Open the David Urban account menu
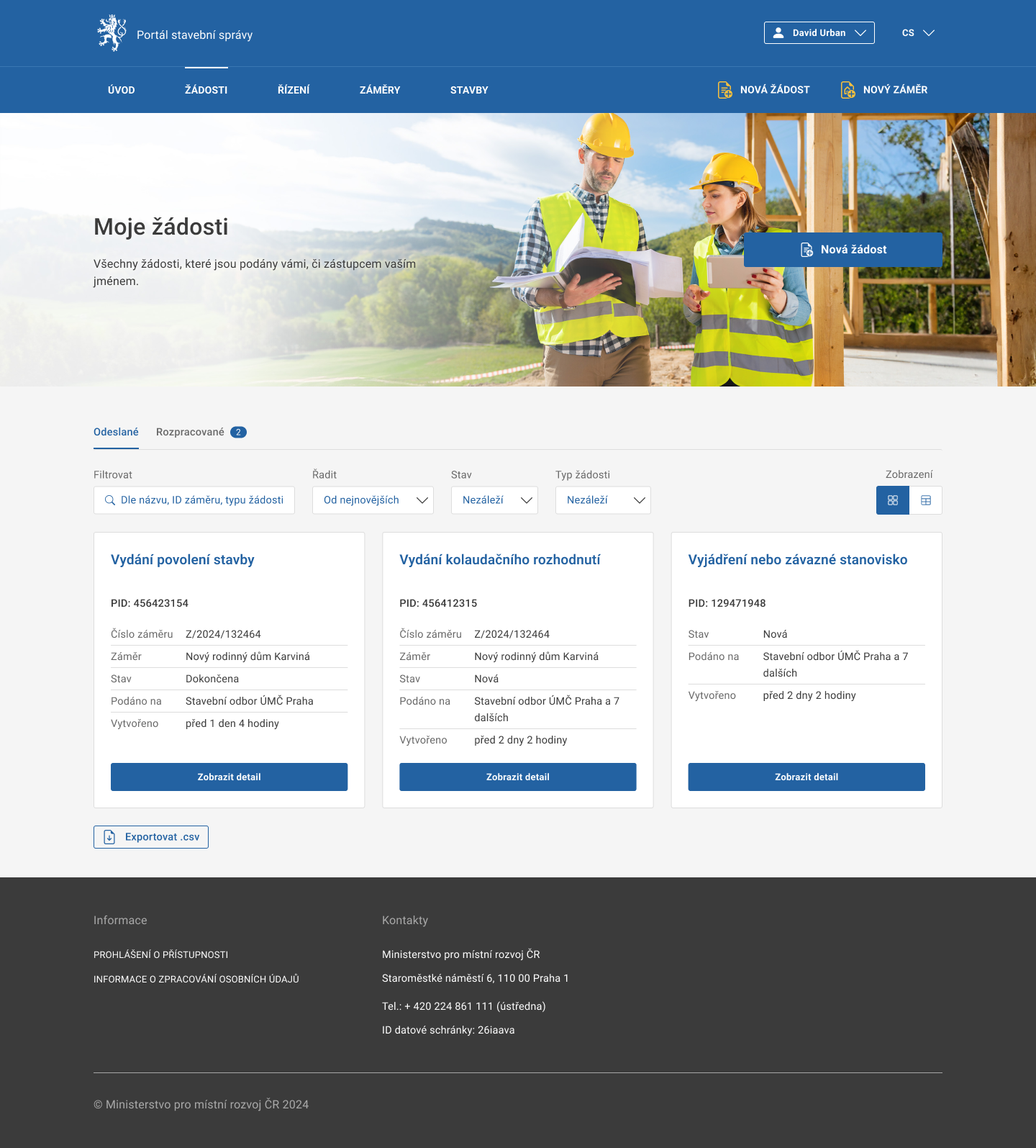1036x1148 pixels. click(x=819, y=33)
